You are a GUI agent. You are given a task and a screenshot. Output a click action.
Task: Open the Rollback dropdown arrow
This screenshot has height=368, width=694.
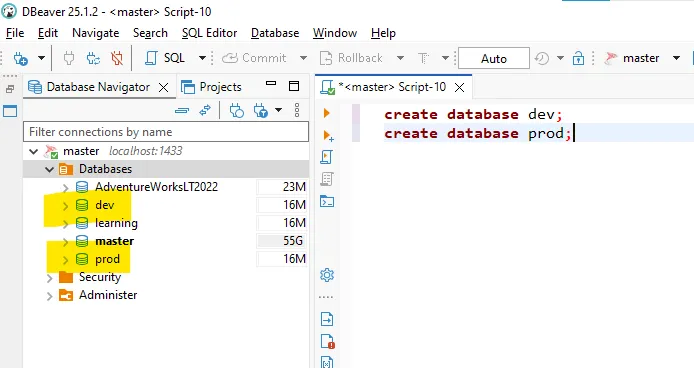click(x=400, y=58)
